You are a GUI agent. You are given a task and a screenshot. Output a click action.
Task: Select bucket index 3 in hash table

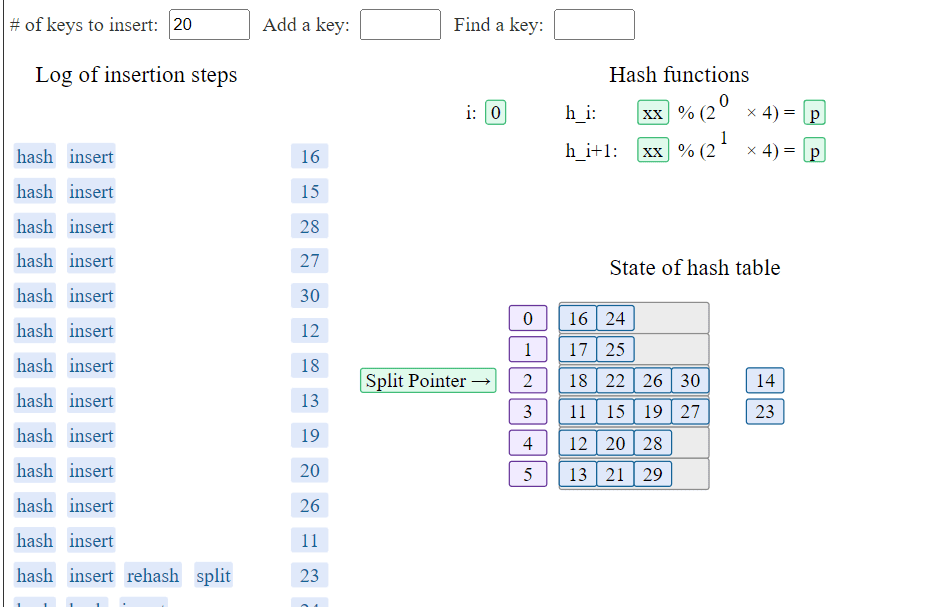528,412
